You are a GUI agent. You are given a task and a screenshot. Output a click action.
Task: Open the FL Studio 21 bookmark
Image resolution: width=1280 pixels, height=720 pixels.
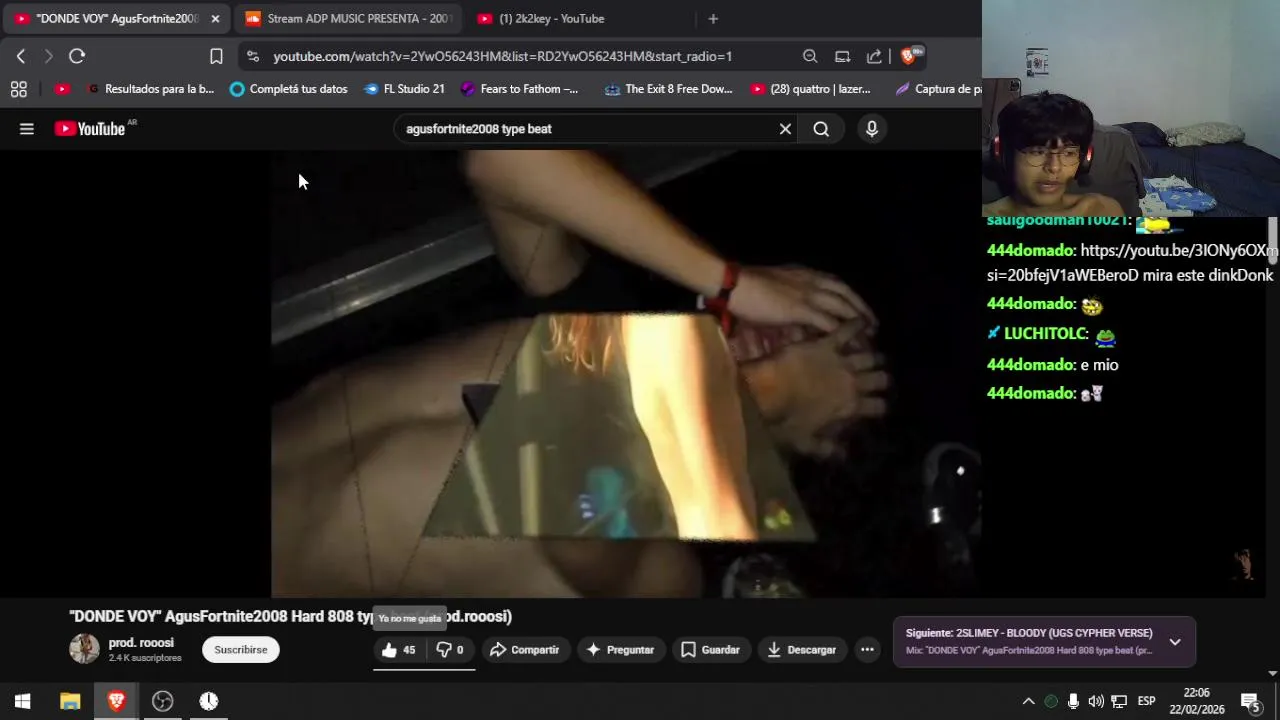tap(404, 89)
